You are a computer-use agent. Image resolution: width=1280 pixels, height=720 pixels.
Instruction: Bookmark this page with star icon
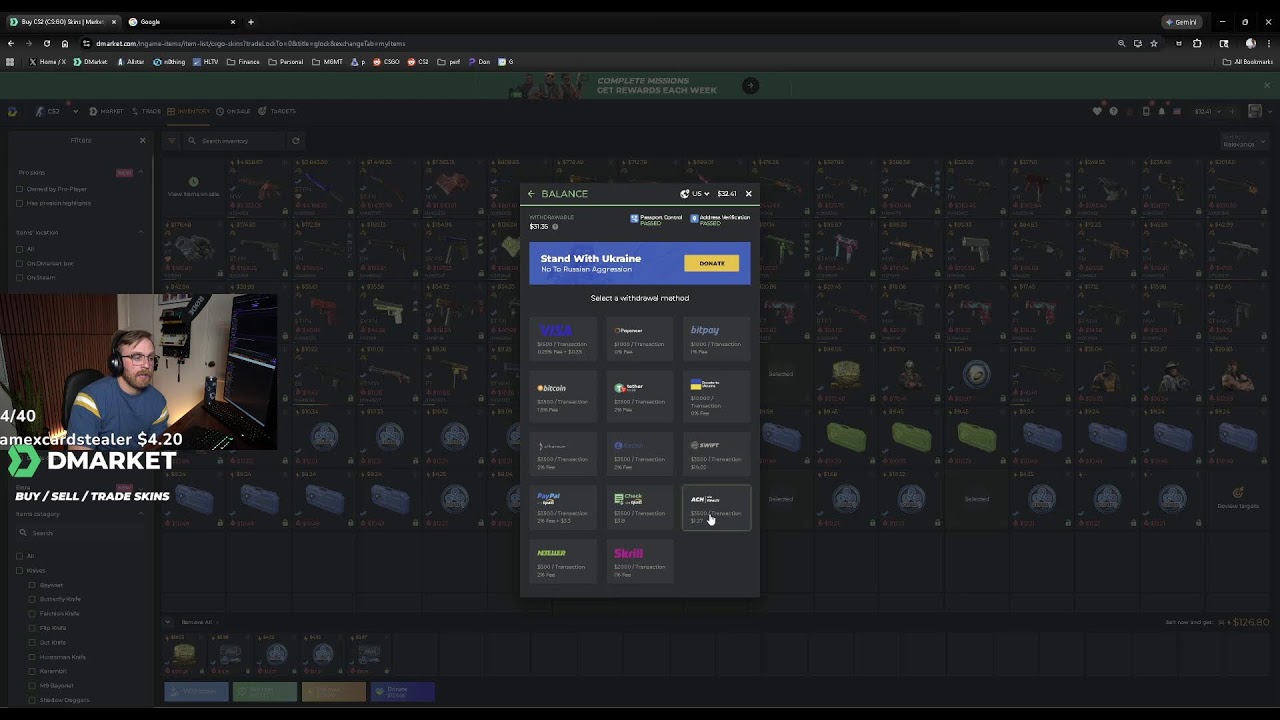pyautogui.click(x=1153, y=43)
